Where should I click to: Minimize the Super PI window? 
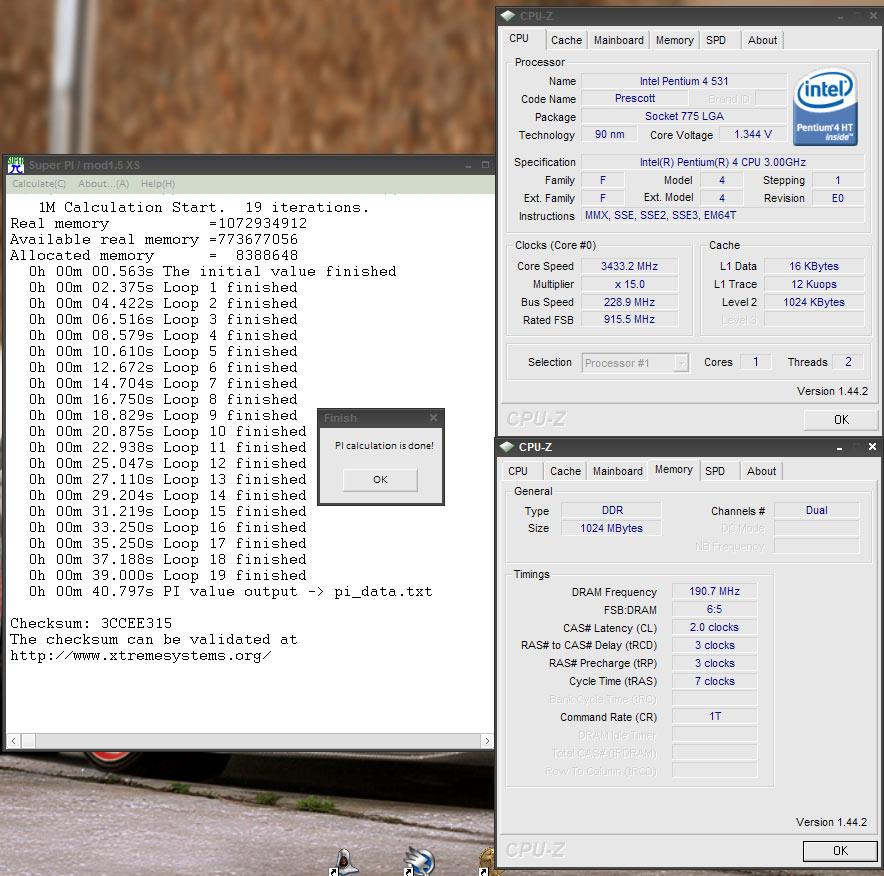(468, 165)
